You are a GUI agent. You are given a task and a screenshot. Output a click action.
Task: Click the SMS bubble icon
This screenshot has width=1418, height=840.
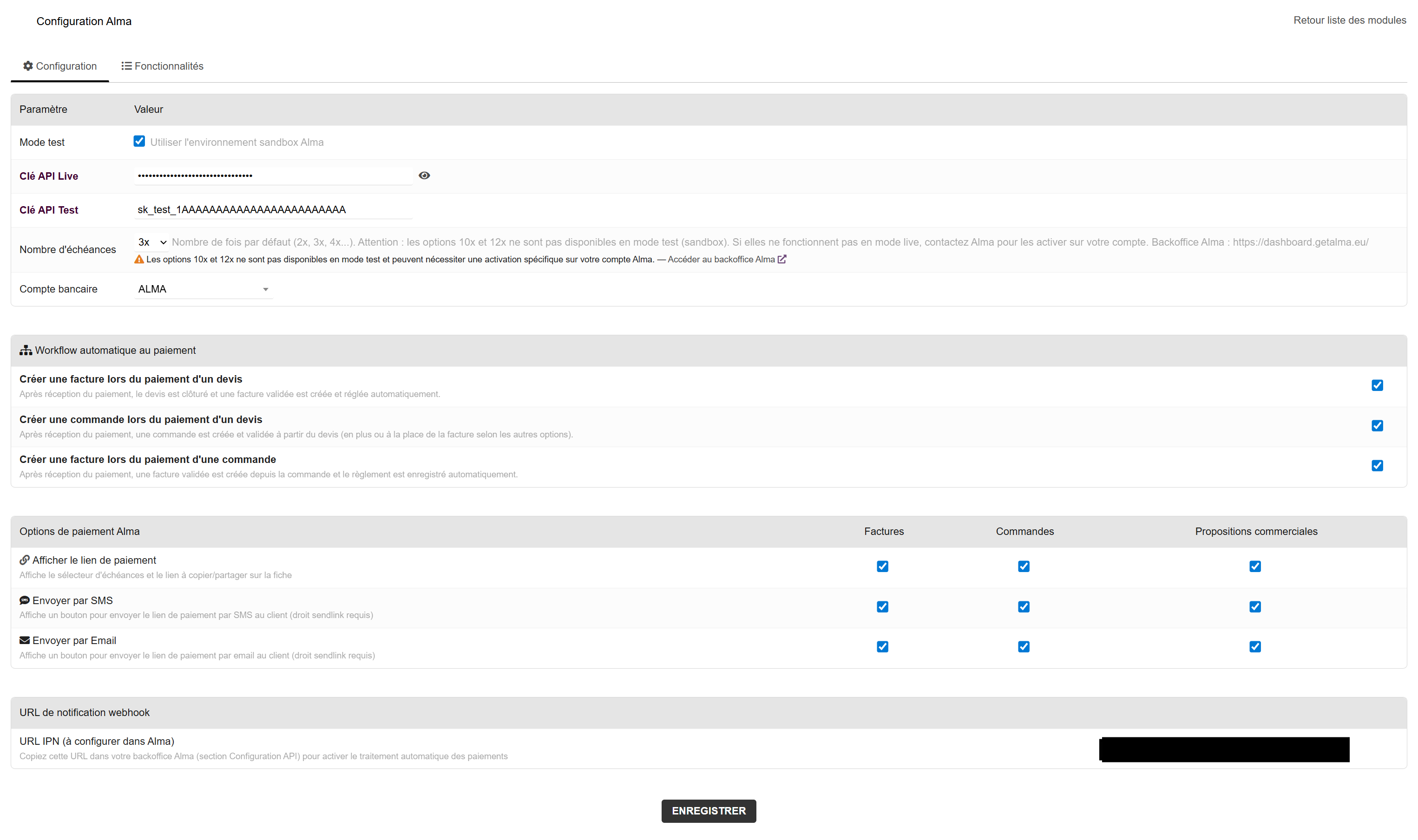point(24,600)
